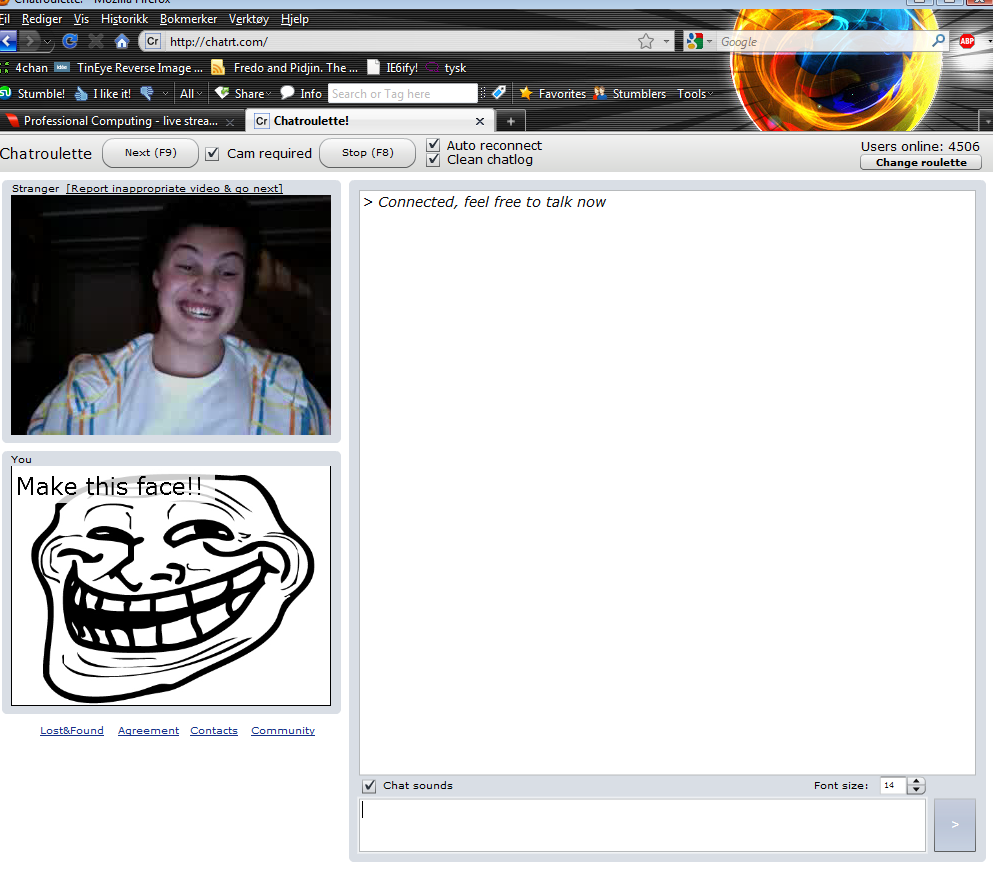This screenshot has height=877, width=993.
Task: Click the browser Forward arrow button
Action: (28, 42)
